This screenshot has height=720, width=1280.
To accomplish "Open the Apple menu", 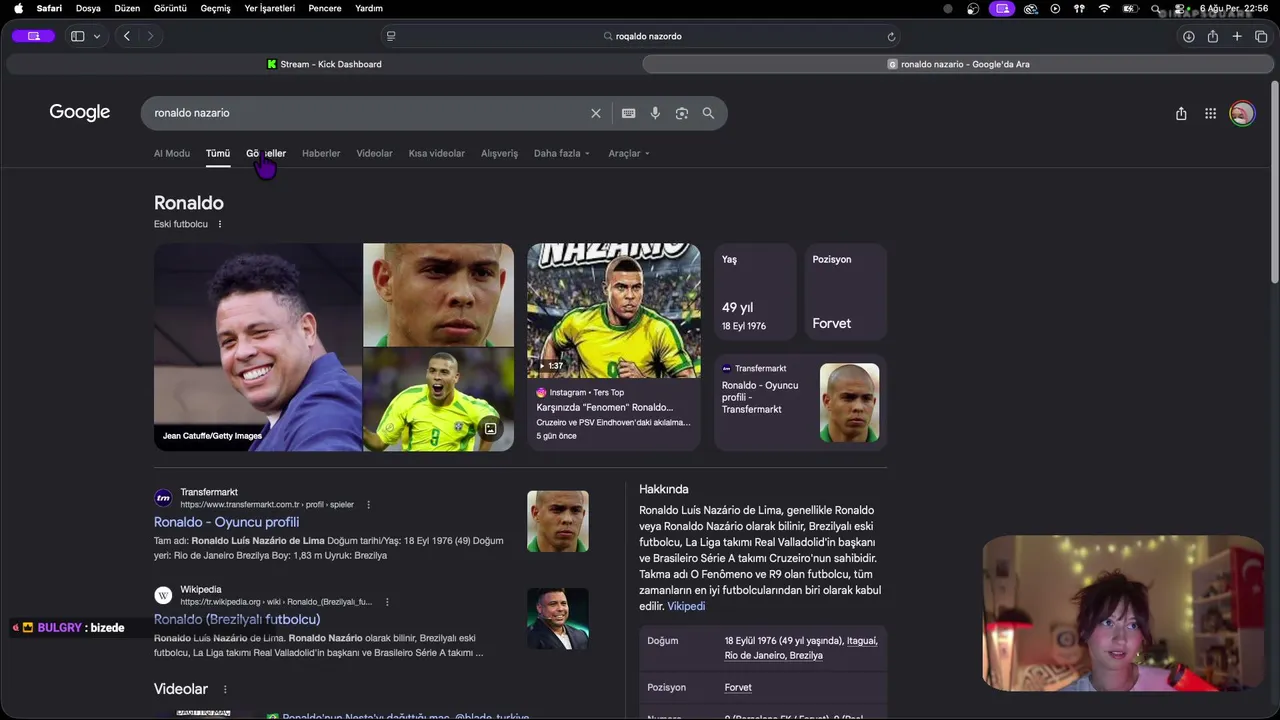I will click(18, 8).
